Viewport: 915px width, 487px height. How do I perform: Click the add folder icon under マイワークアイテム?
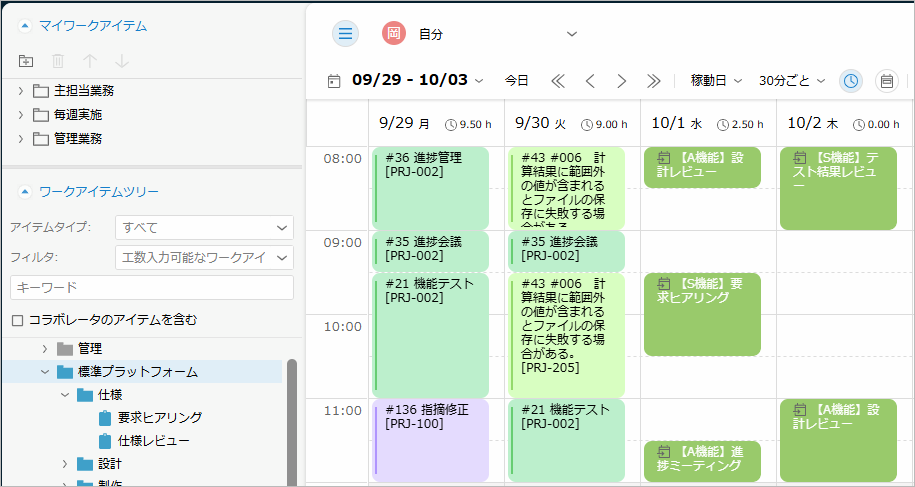point(26,62)
